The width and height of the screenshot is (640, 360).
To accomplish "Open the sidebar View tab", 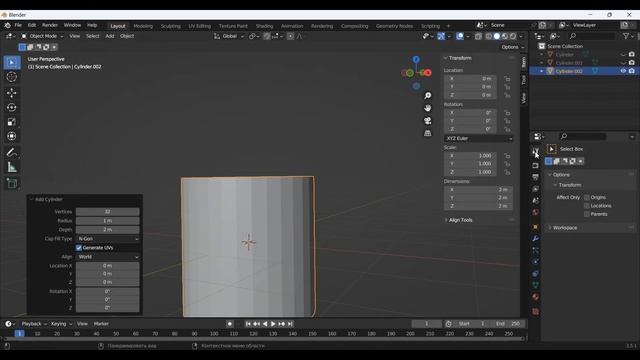I will [x=524, y=98].
